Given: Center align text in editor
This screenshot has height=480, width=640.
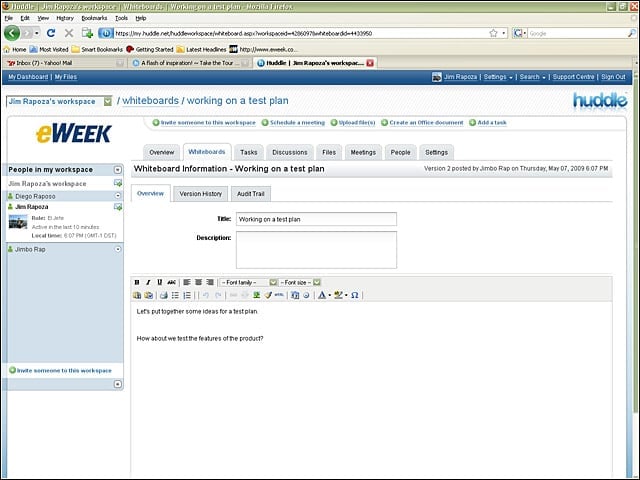Looking at the screenshot, I should [x=198, y=282].
